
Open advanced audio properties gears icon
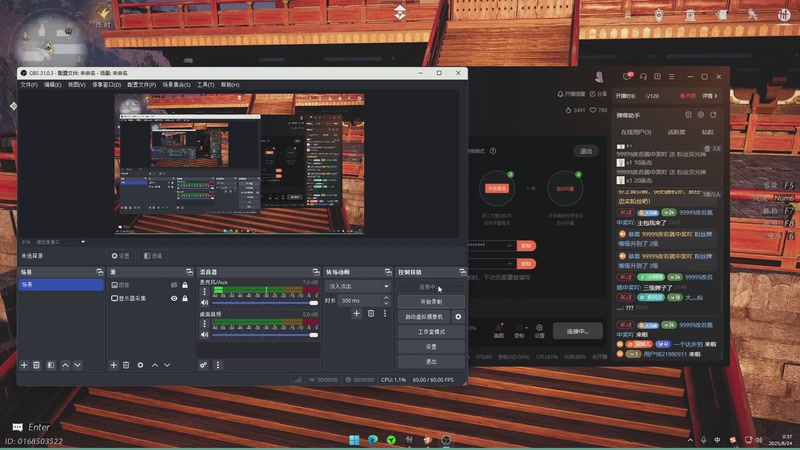click(204, 365)
